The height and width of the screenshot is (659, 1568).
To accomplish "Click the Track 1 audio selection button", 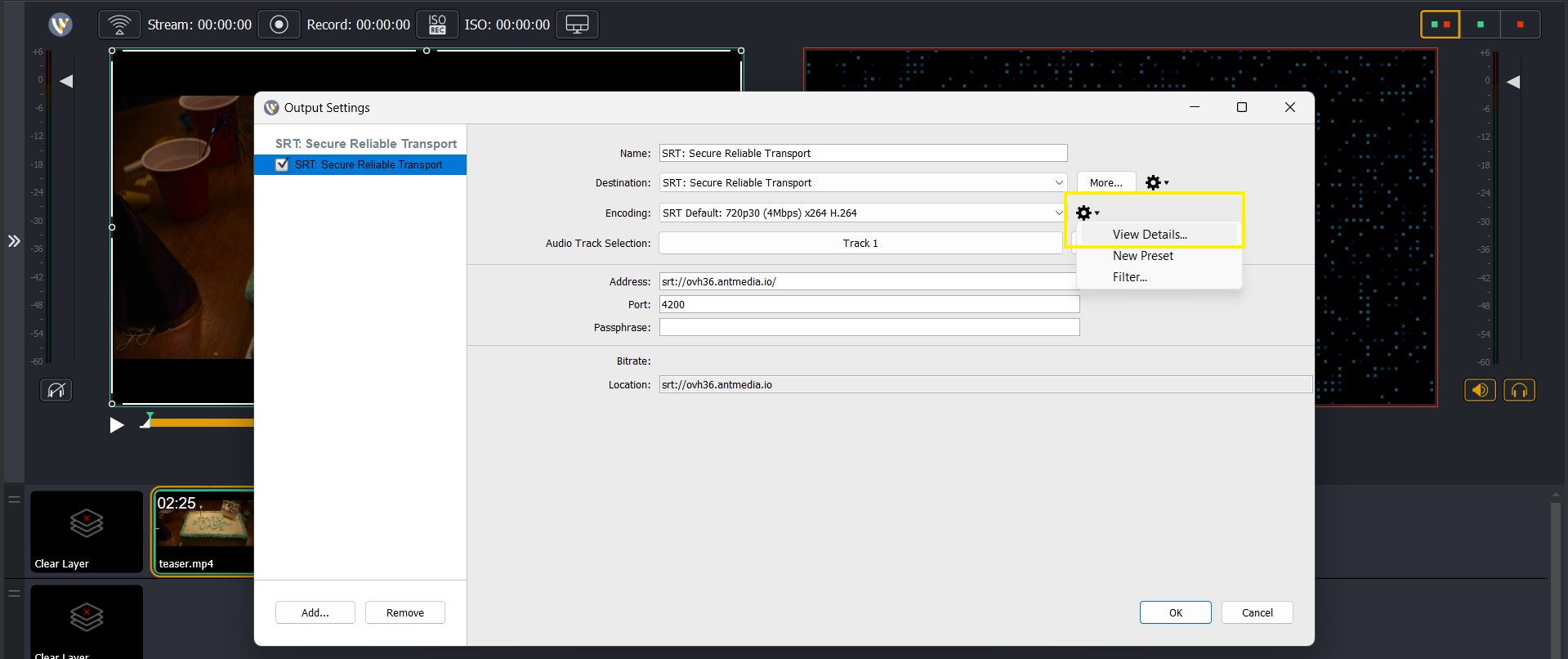I will pyautogui.click(x=860, y=243).
